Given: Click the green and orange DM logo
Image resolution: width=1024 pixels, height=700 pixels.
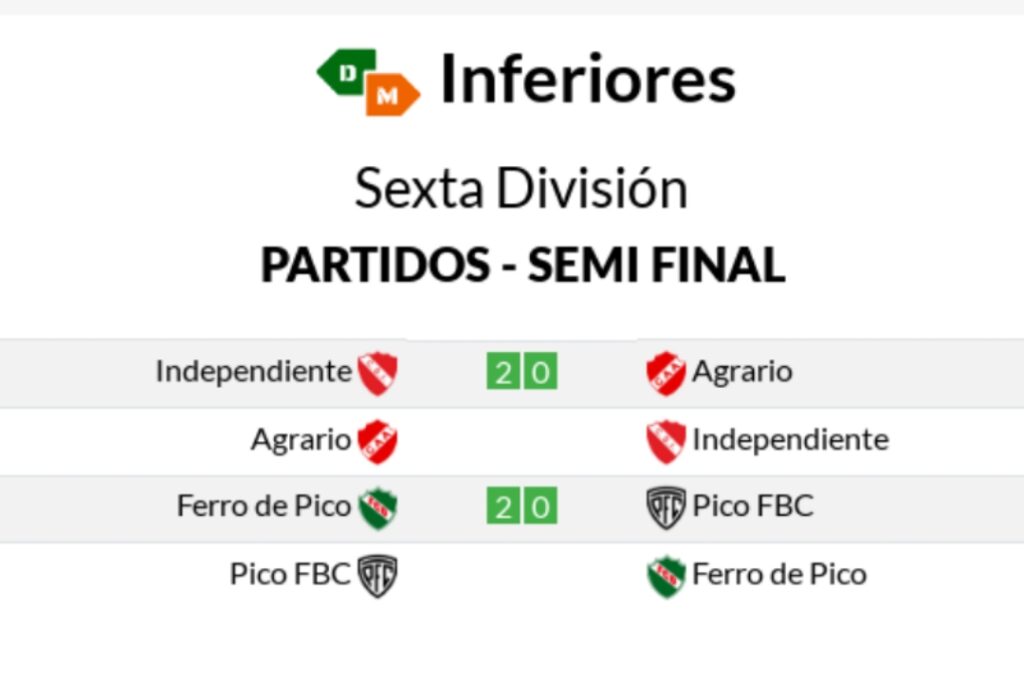Looking at the screenshot, I should (x=369, y=82).
